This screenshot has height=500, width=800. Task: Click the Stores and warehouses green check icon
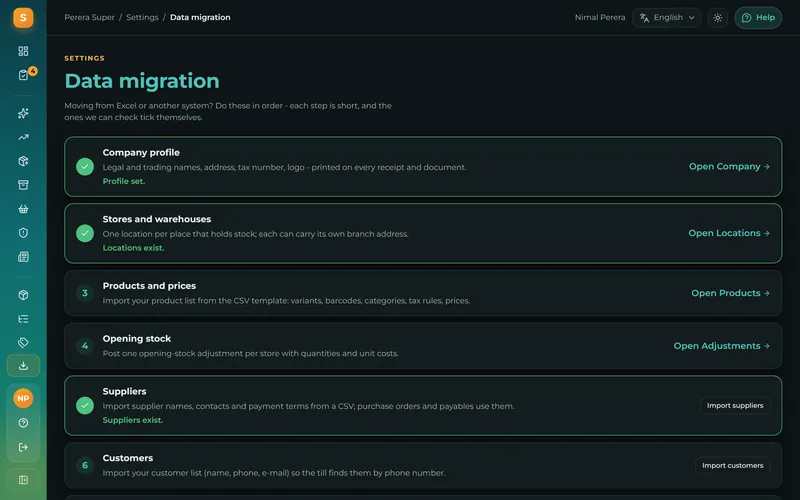[x=85, y=233]
